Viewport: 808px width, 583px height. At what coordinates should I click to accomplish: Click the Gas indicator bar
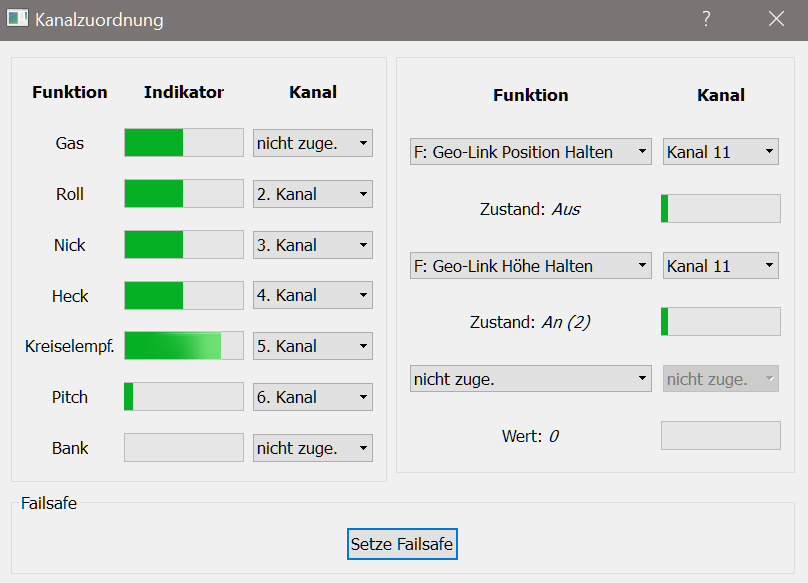tap(183, 143)
